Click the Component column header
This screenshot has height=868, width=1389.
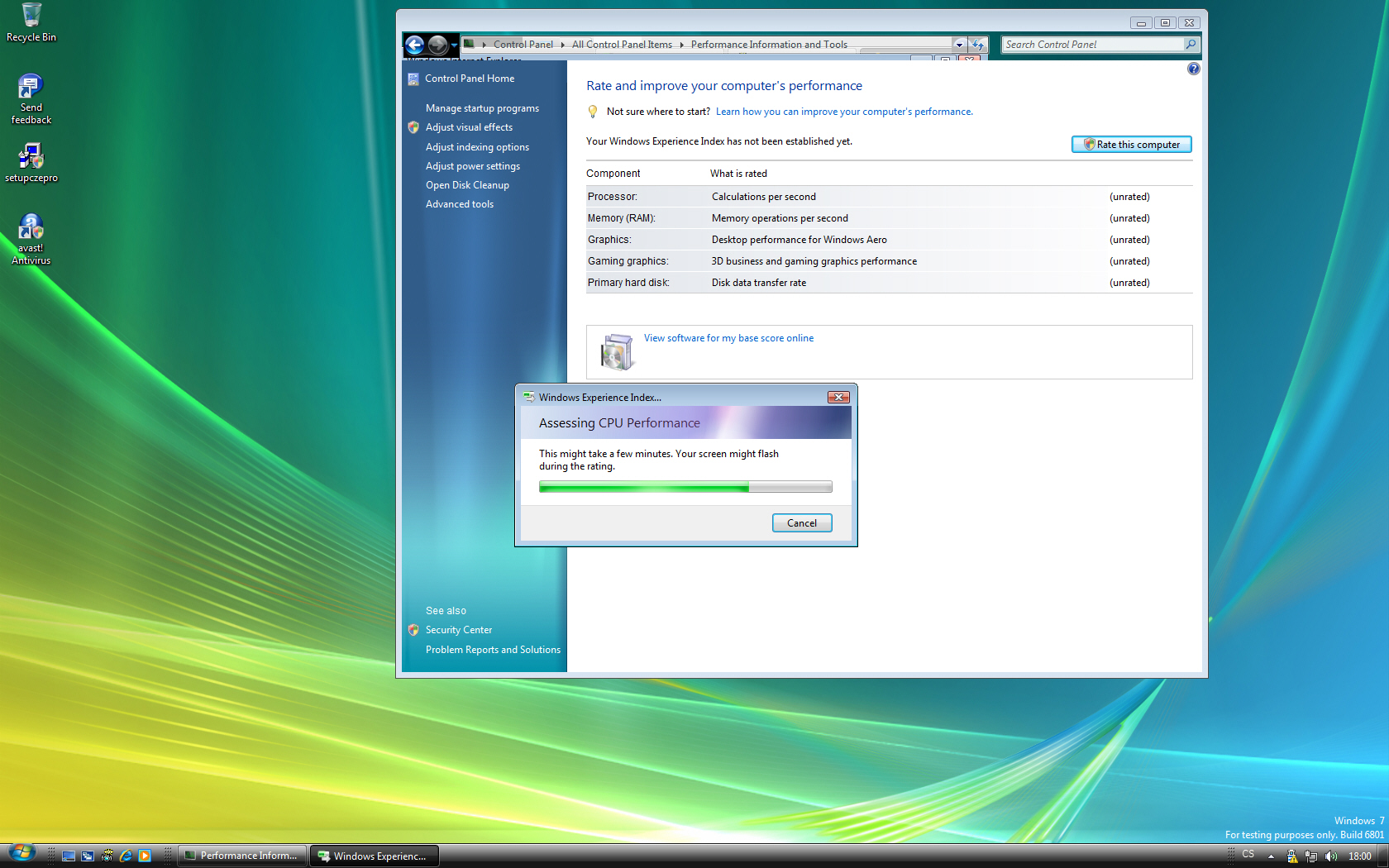tap(613, 174)
